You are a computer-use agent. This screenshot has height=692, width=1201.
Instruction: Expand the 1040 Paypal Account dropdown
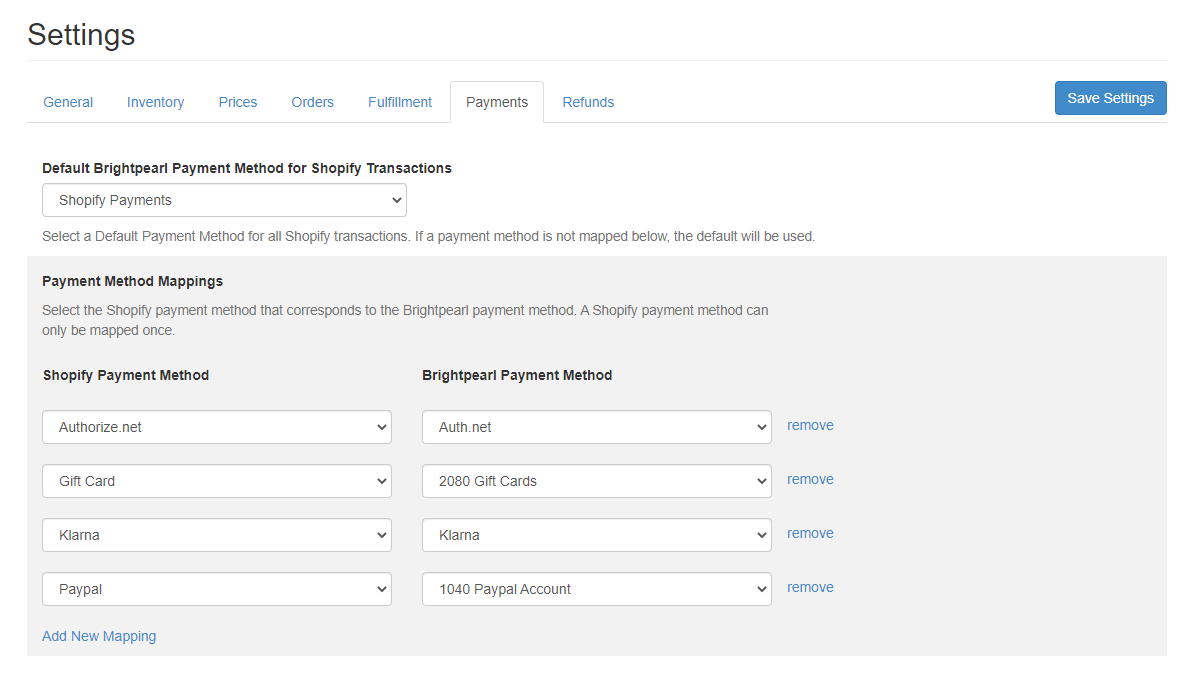click(596, 589)
